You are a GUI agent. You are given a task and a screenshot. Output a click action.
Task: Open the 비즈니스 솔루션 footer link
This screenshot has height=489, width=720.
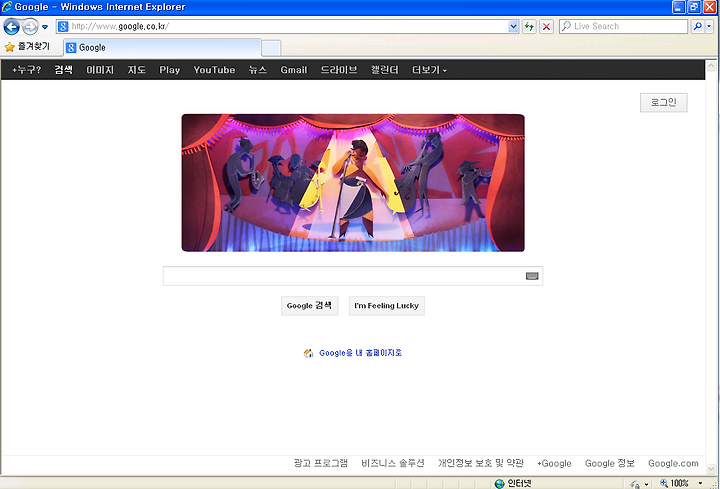(393, 463)
